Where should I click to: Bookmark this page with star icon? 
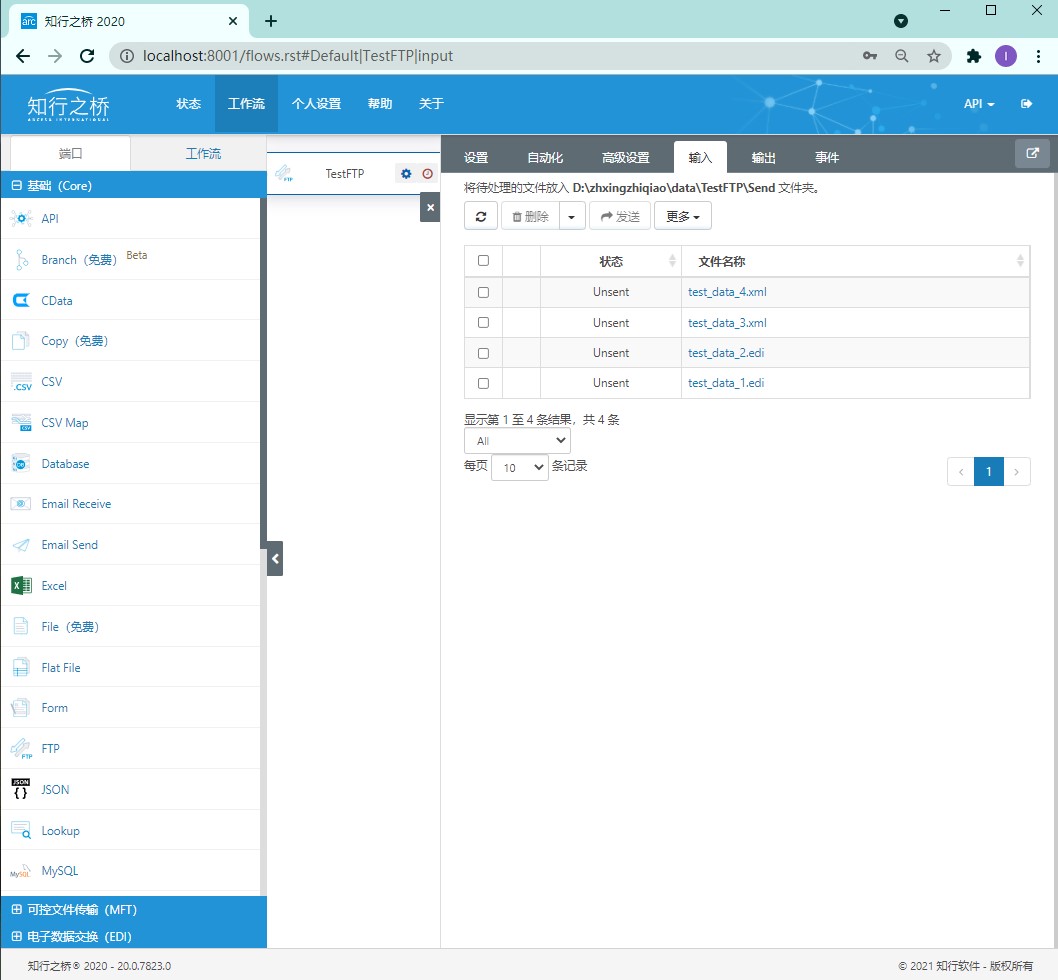[x=934, y=56]
